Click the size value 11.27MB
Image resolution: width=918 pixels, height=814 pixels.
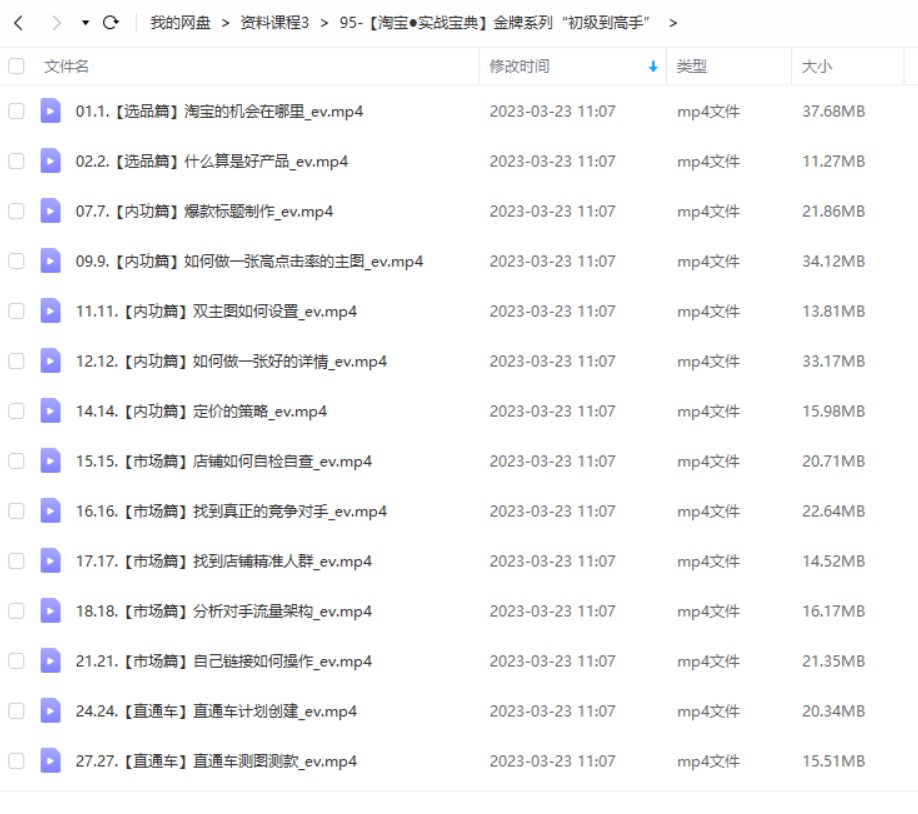(x=833, y=161)
